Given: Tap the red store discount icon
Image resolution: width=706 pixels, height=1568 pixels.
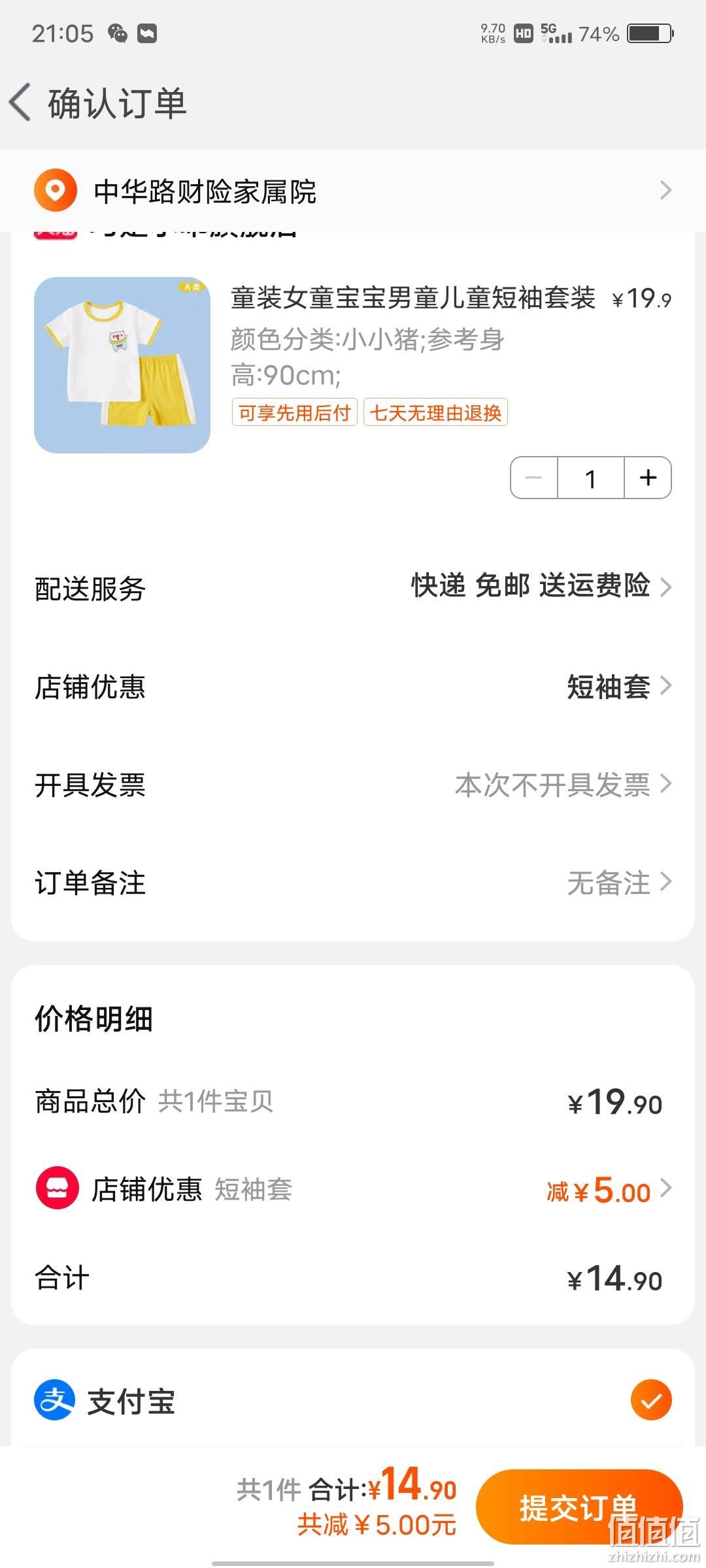Looking at the screenshot, I should tap(58, 1188).
